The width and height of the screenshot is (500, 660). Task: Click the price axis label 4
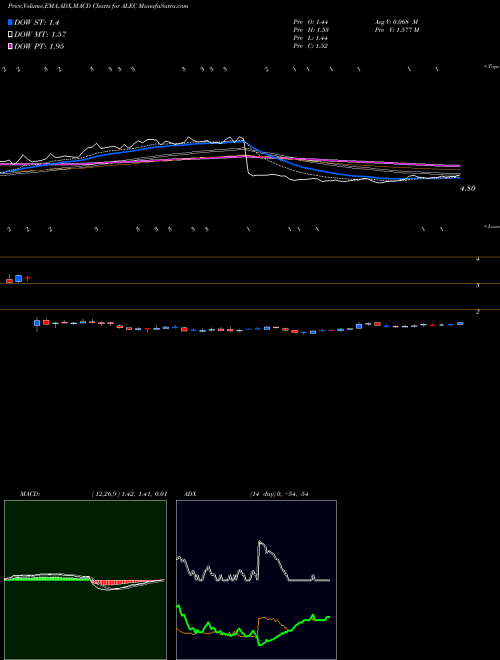(478, 259)
